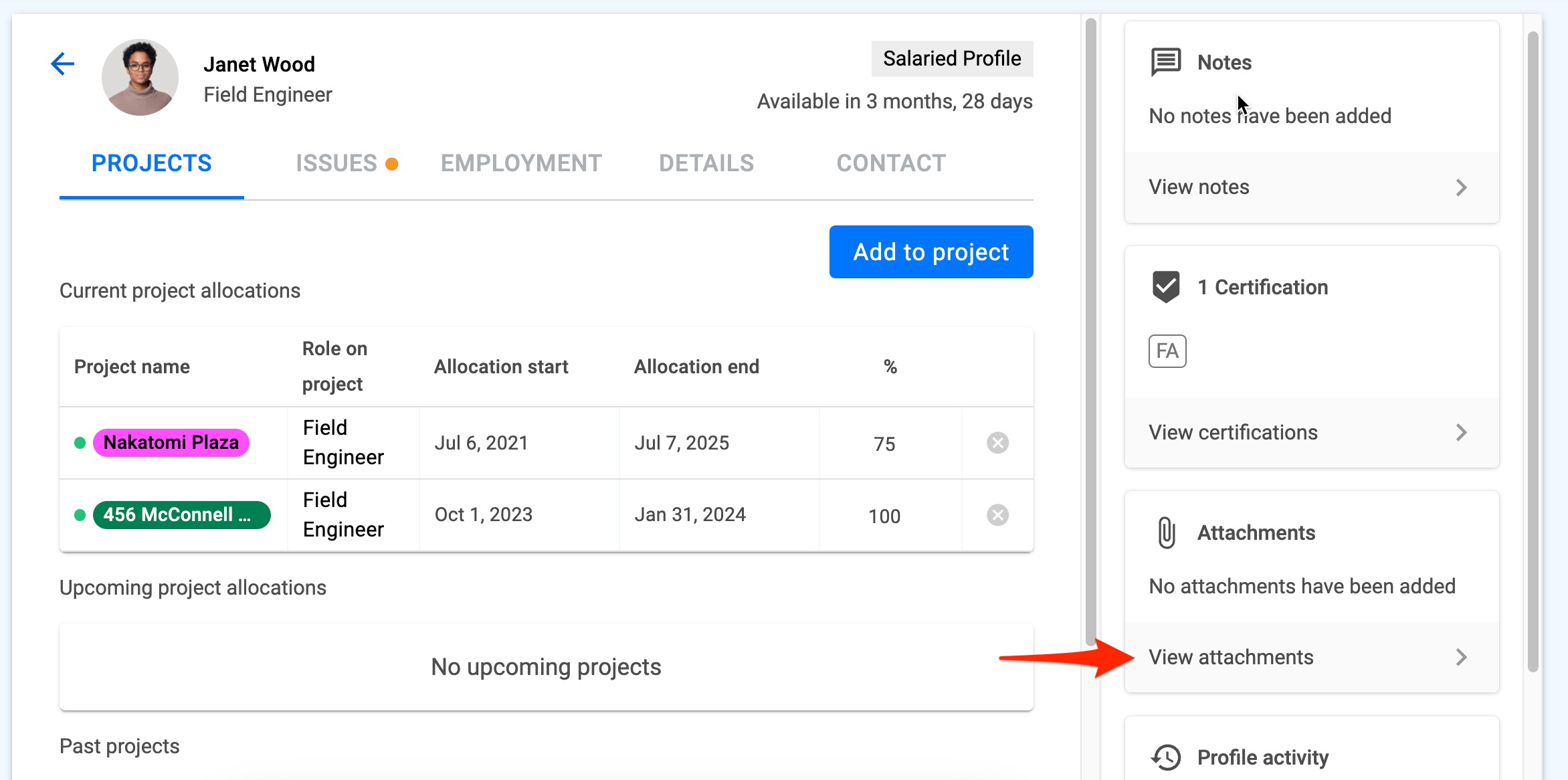Click No attachments have been added text
The image size is (1568, 780).
(1302, 587)
